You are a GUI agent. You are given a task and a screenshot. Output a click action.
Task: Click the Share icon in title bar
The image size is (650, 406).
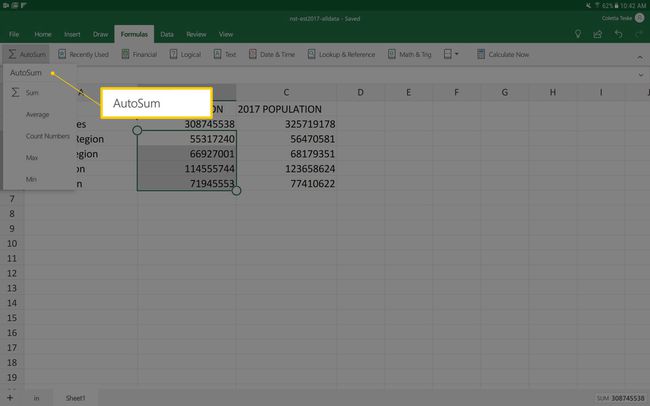[x=597, y=34]
